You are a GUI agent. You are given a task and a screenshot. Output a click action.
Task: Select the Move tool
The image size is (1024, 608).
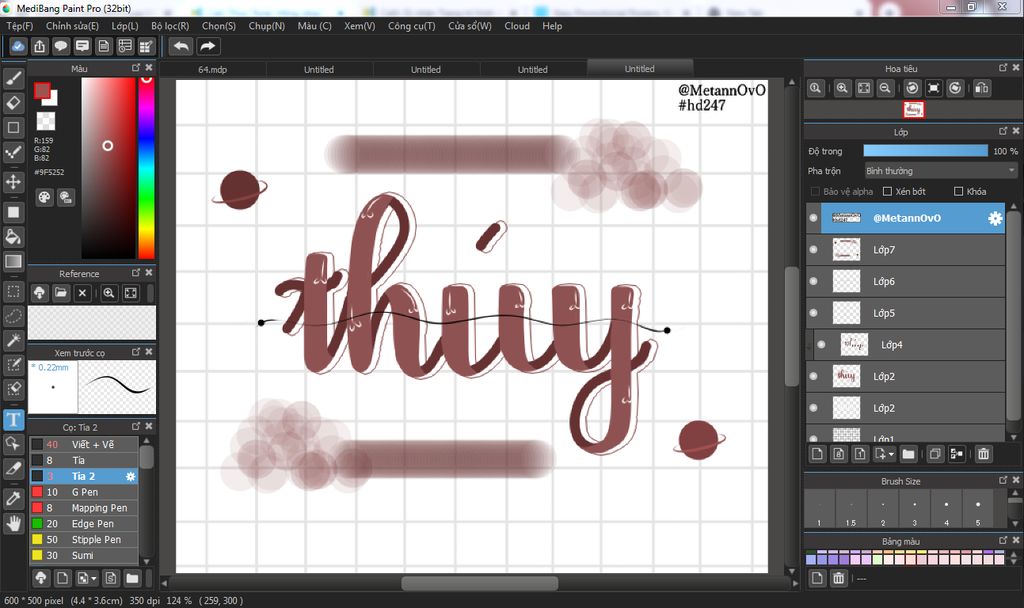[14, 182]
